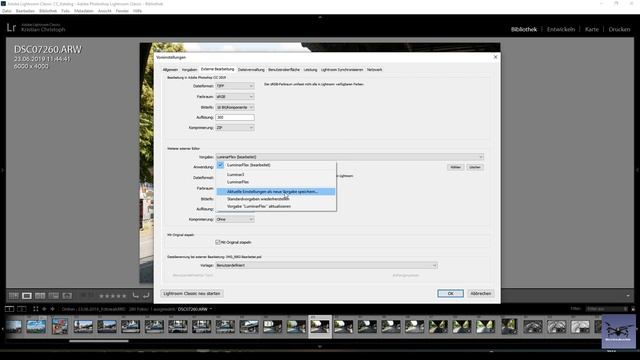Image resolution: width=640 pixels, height=360 pixels.
Task: Click grid shortcut icon in filmstrip bar
Action: point(36,309)
